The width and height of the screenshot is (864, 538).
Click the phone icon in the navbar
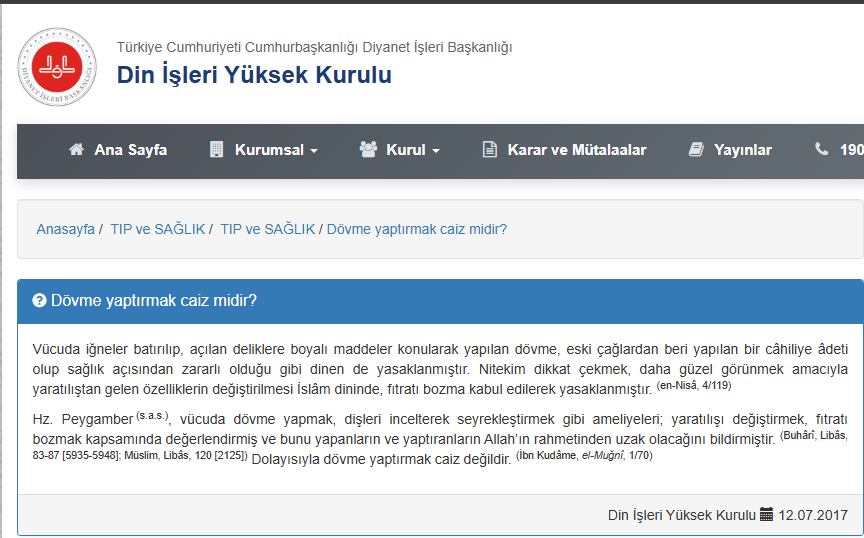pos(822,149)
